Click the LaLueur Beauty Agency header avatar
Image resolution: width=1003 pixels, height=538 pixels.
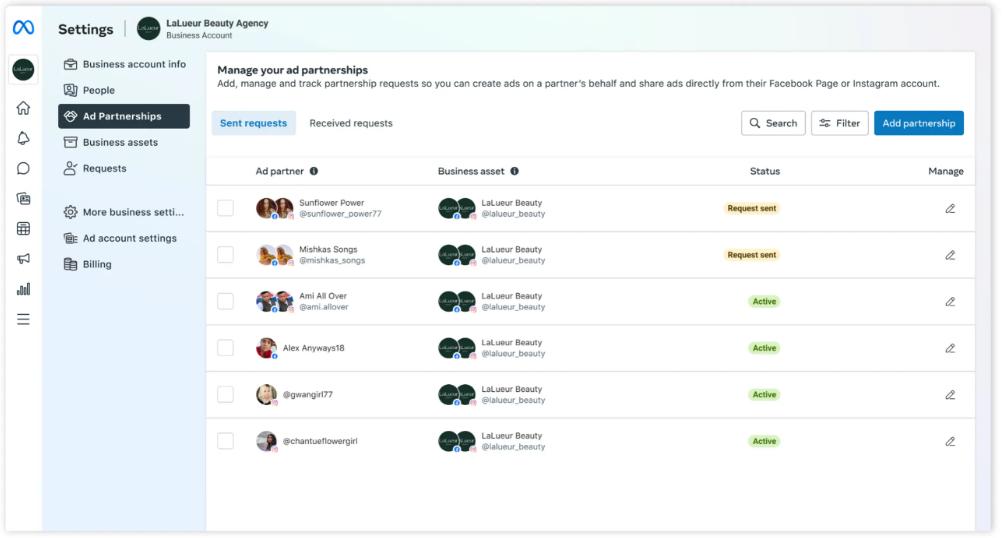pyautogui.click(x=148, y=29)
